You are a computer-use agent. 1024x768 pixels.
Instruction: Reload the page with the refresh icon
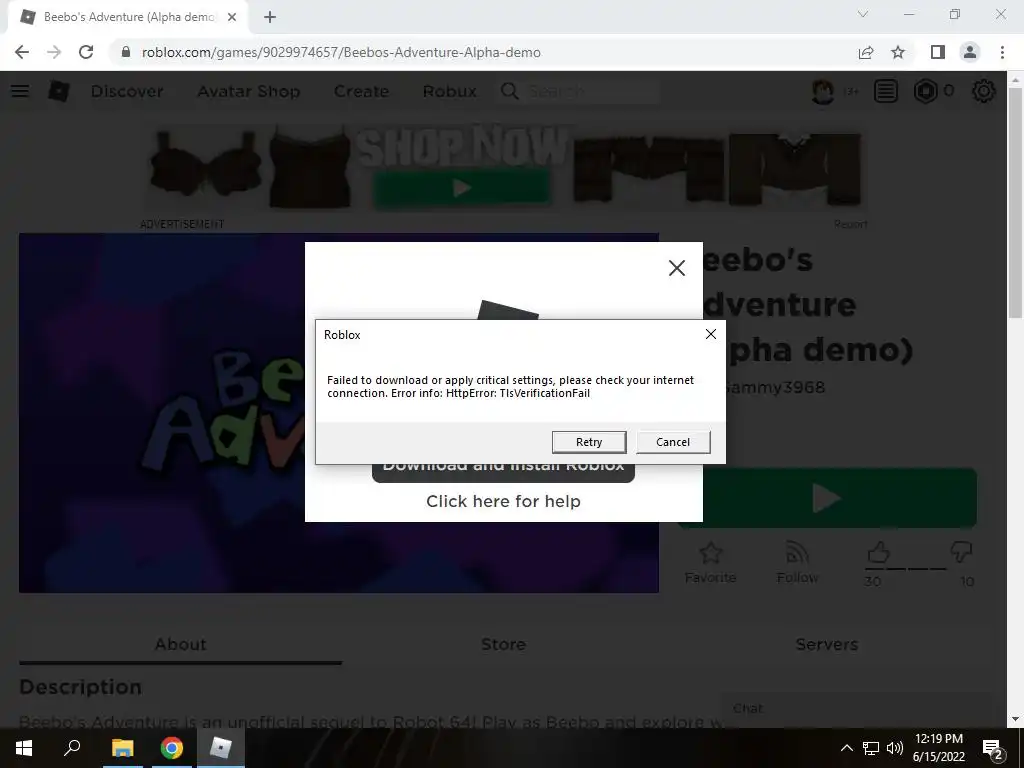(x=86, y=52)
